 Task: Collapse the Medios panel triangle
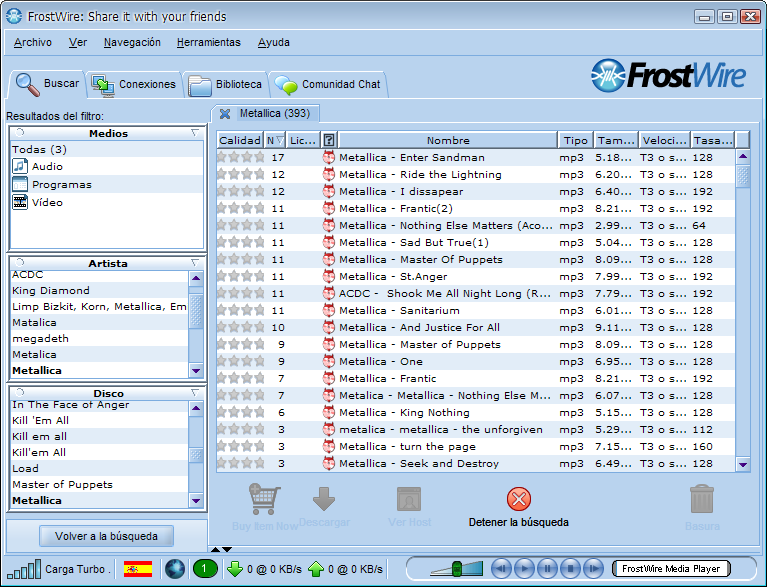(195, 133)
